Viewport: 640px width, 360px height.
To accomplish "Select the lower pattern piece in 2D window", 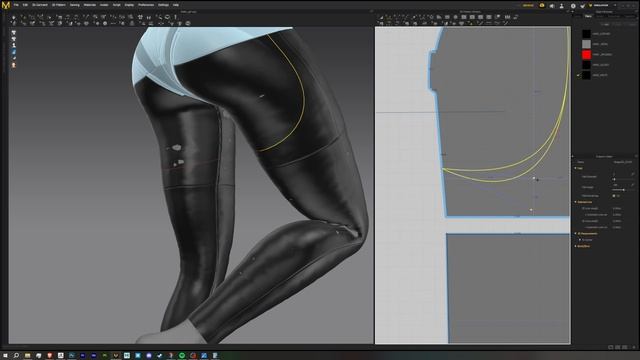I will [508, 289].
